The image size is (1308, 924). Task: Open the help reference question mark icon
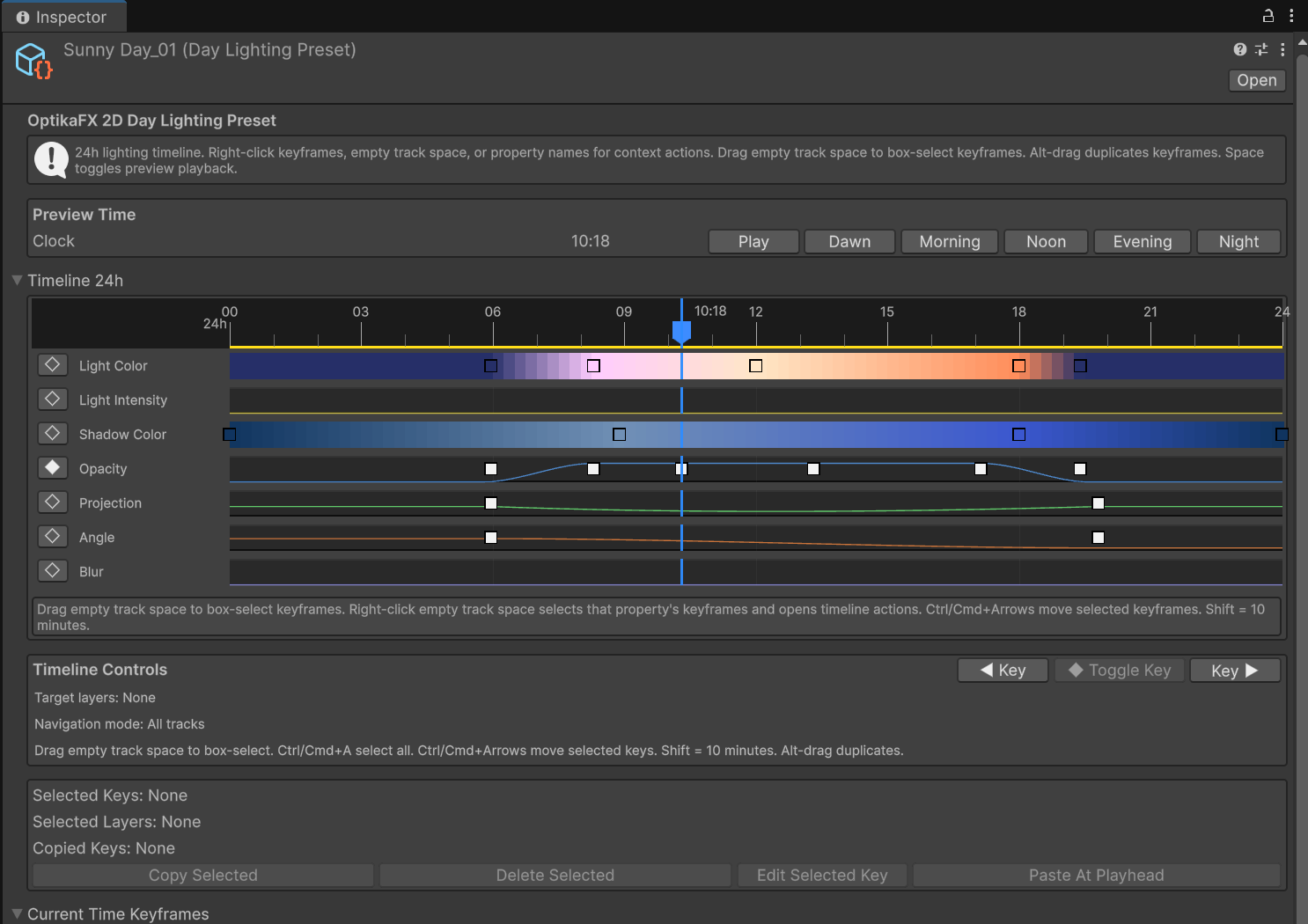[1240, 49]
